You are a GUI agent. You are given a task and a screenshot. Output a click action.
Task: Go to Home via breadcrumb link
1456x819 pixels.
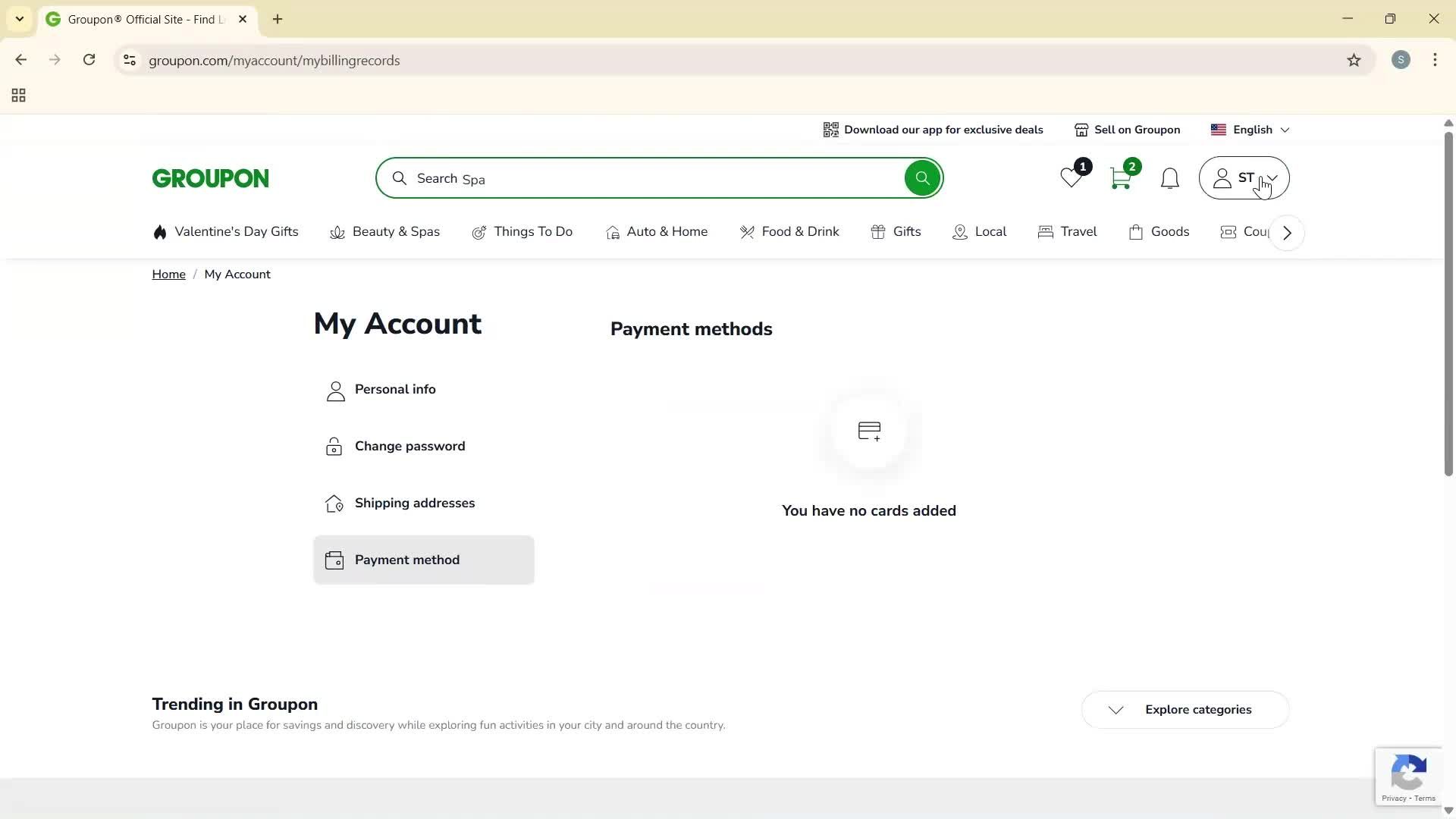pos(168,274)
